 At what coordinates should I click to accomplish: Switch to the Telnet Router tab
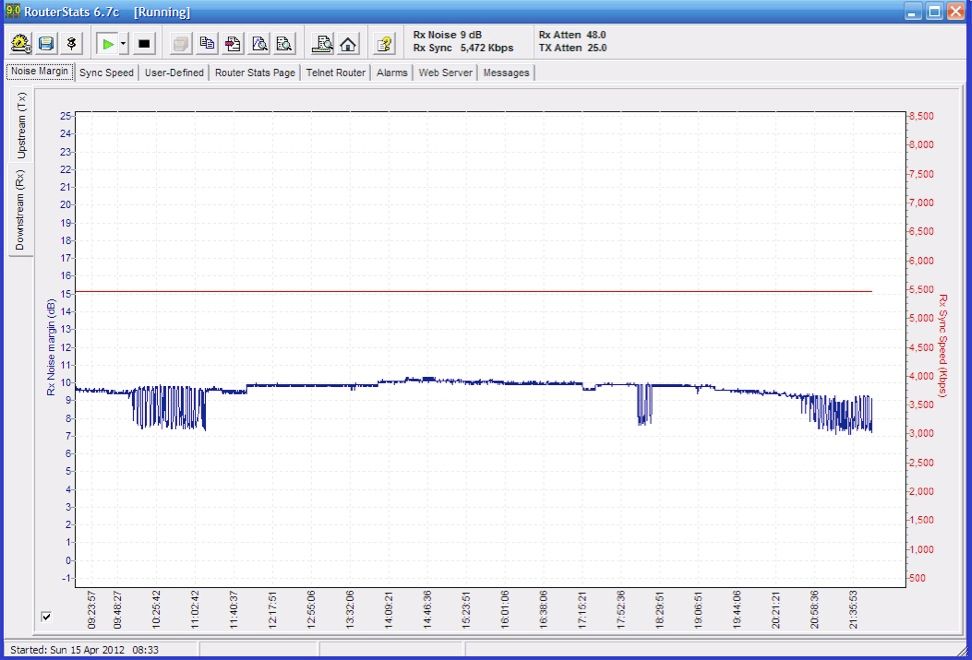(x=335, y=73)
